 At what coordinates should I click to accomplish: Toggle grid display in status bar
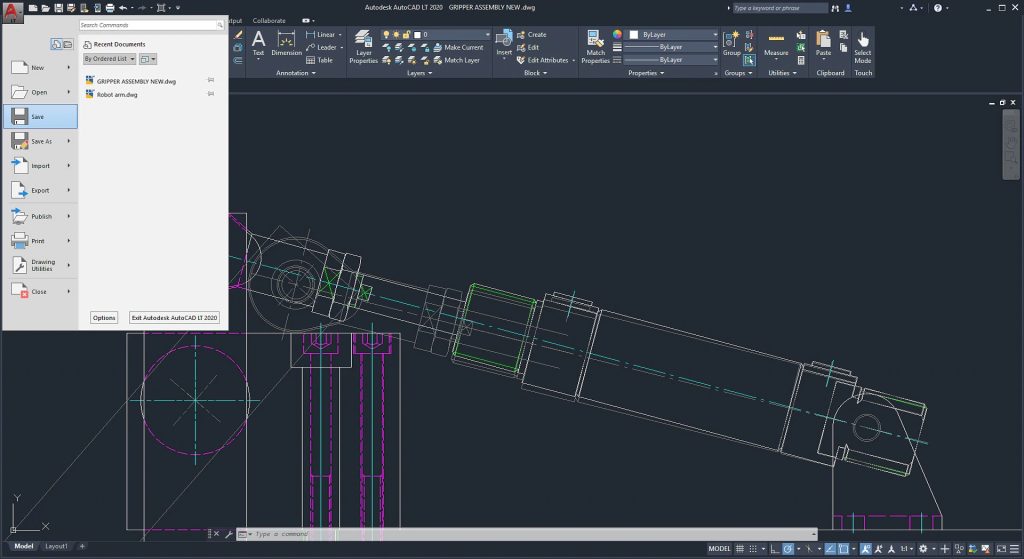tap(739, 549)
